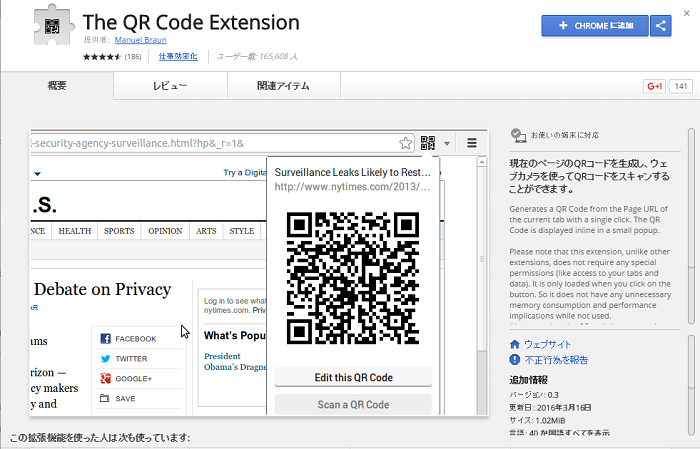The width and height of the screenshot is (700, 449).
Task: Click Edit this QR Code button
Action: pos(353,378)
